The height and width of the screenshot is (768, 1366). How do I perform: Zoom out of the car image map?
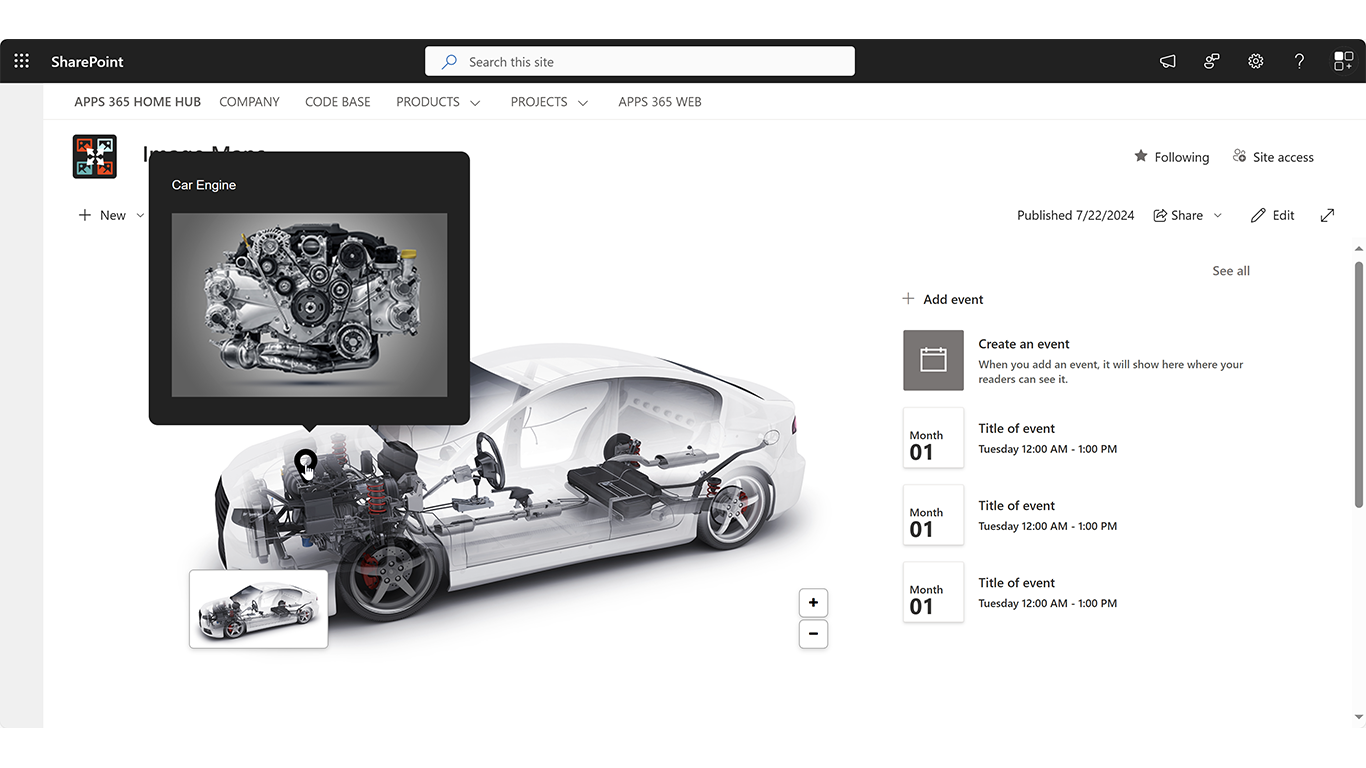pos(813,634)
